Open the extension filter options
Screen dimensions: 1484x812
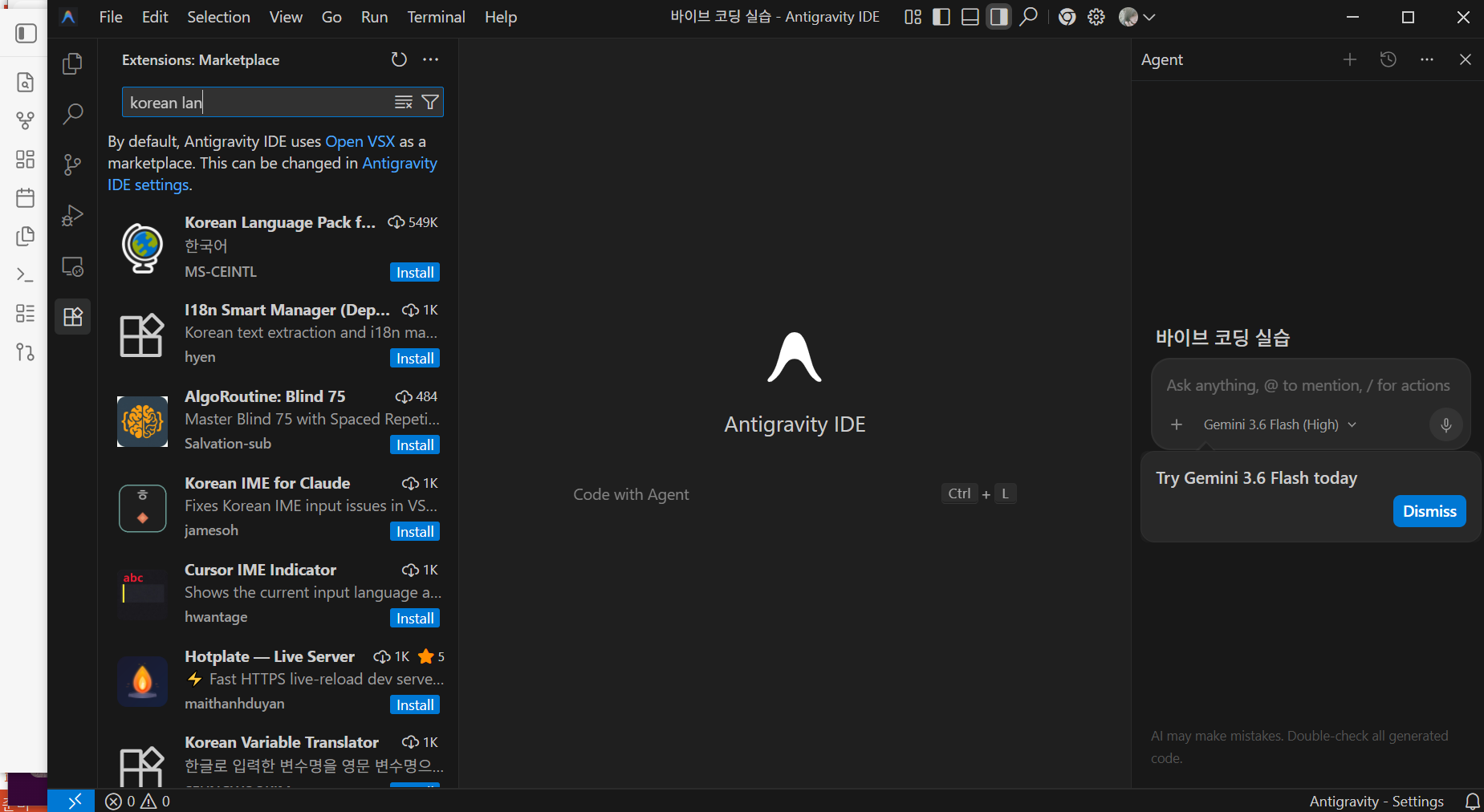pos(430,102)
